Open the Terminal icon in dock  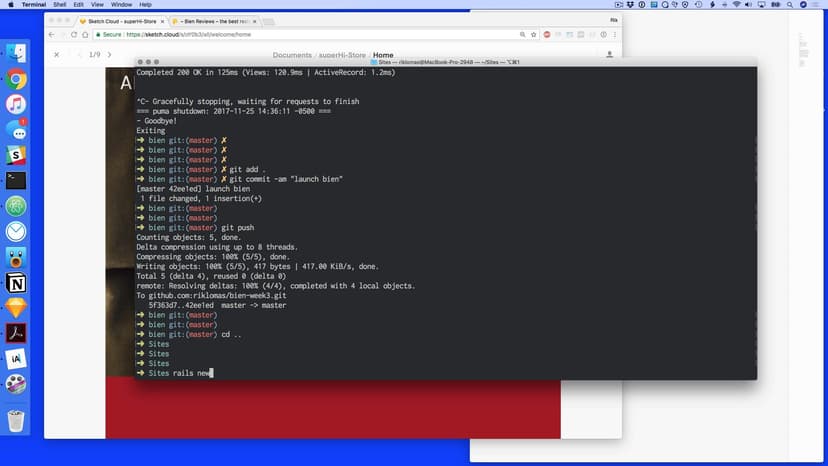click(16, 181)
